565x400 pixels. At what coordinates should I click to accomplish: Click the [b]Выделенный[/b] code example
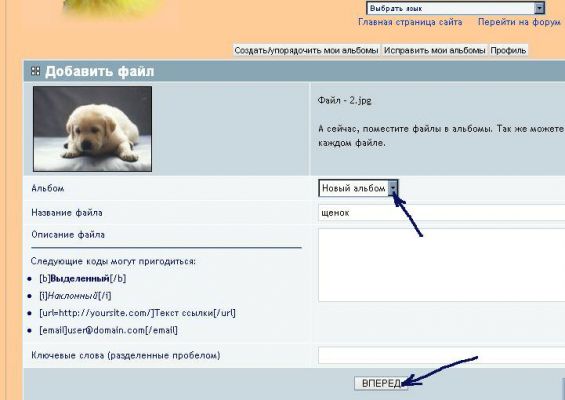point(83,279)
